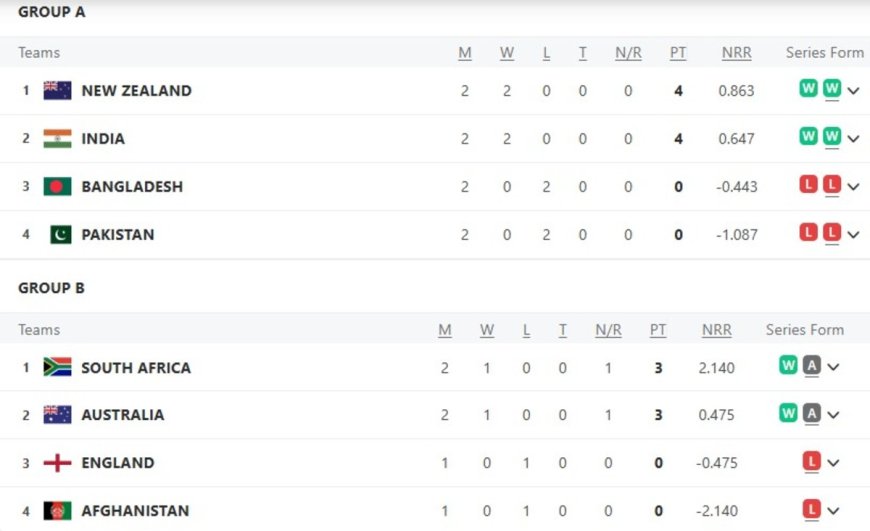Click the GROUP B heading
870x531 pixels.
point(51,288)
